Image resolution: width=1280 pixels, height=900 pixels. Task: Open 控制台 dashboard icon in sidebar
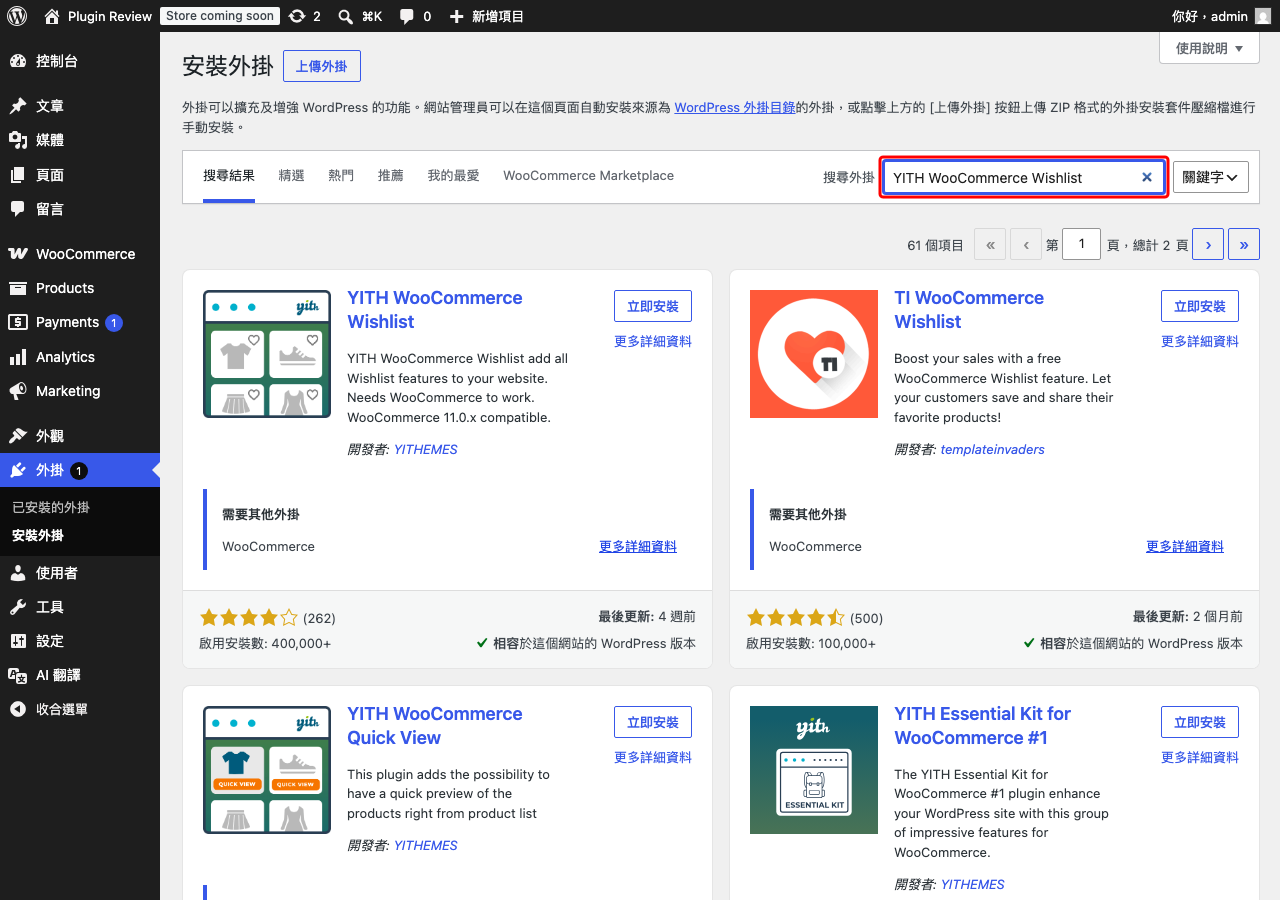click(x=18, y=61)
